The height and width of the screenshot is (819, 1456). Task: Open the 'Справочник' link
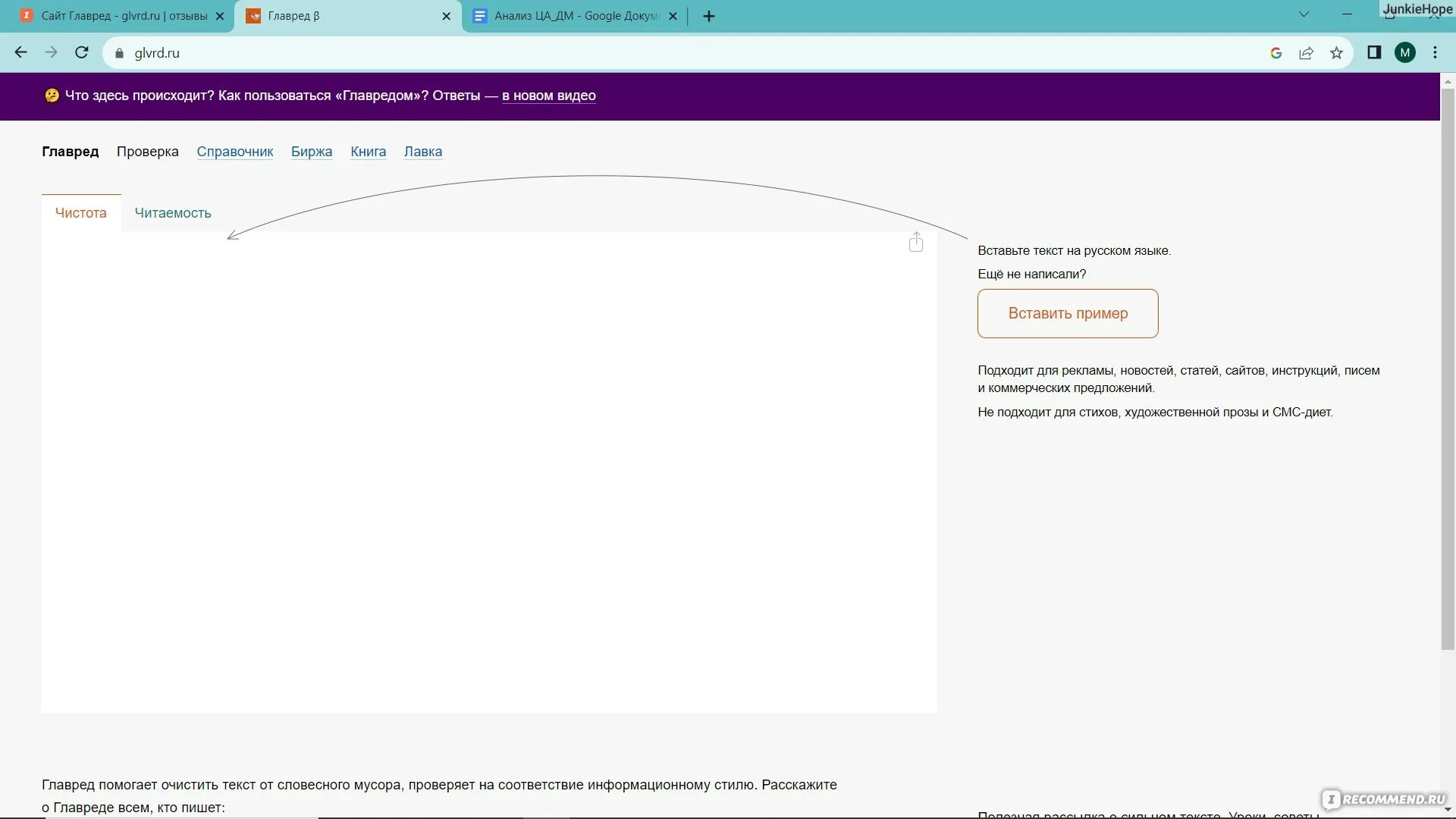(235, 152)
